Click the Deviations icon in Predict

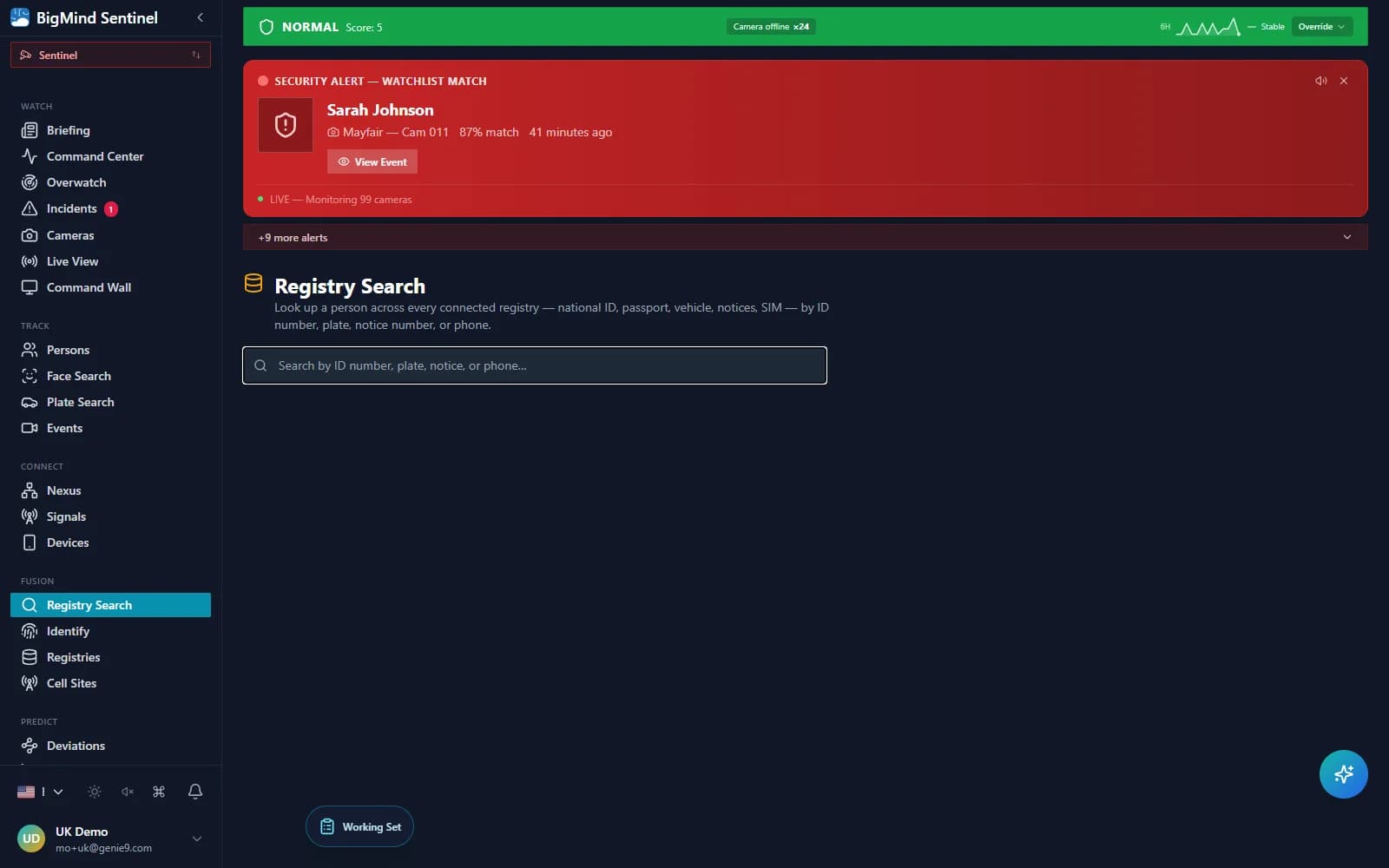[x=30, y=746]
